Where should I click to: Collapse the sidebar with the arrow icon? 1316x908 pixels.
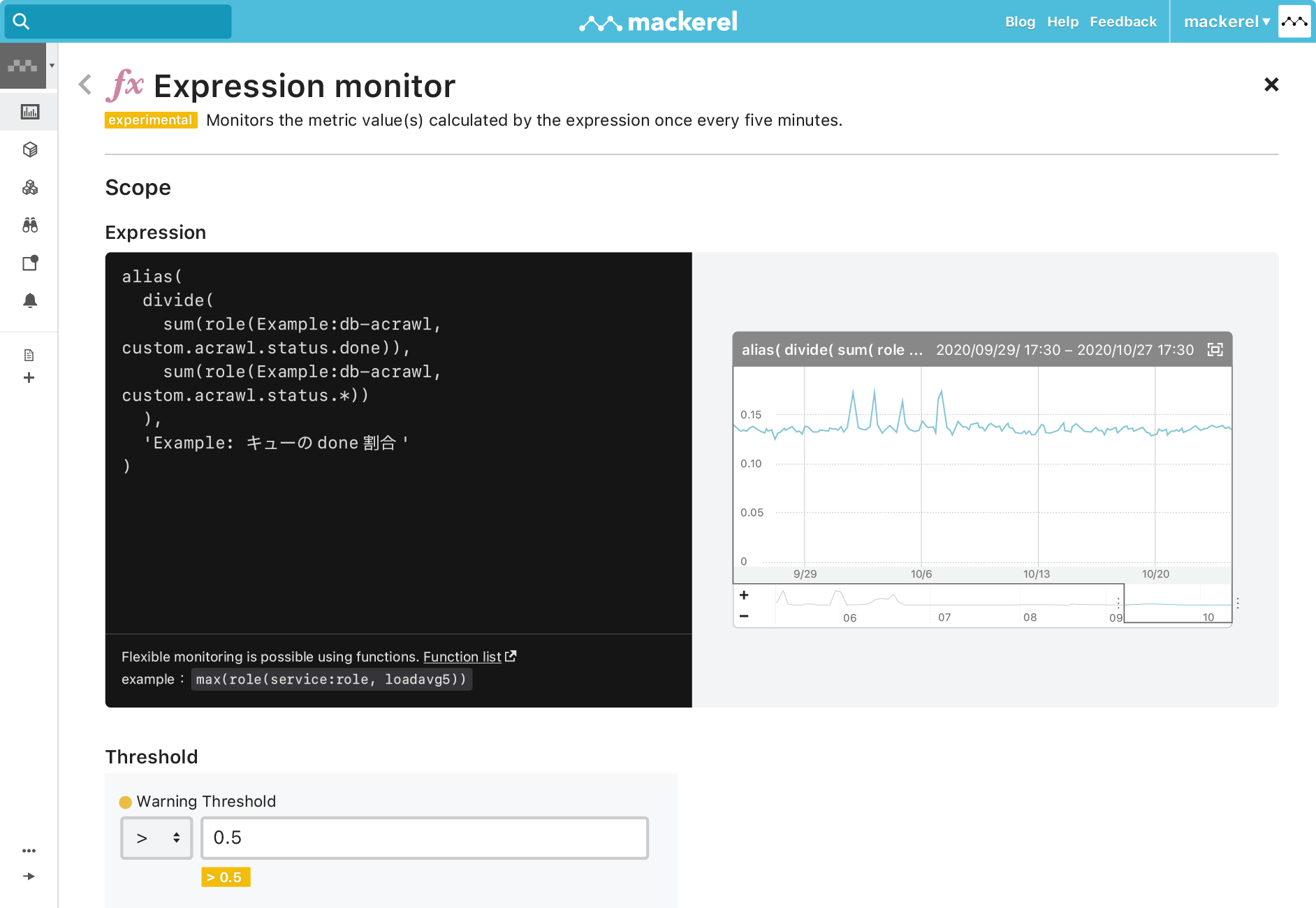pyautogui.click(x=29, y=876)
